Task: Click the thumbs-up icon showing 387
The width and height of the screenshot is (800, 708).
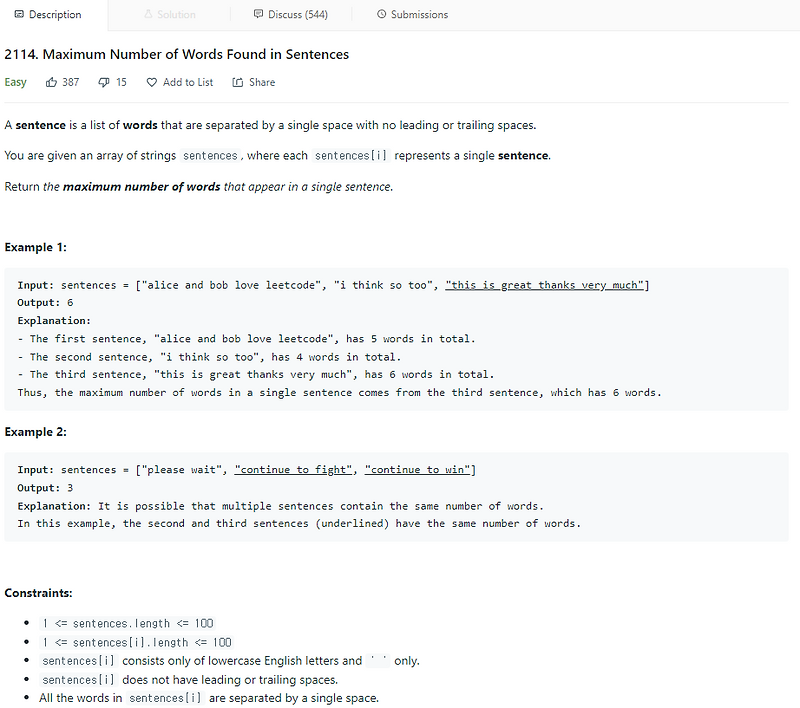Action: (x=49, y=82)
